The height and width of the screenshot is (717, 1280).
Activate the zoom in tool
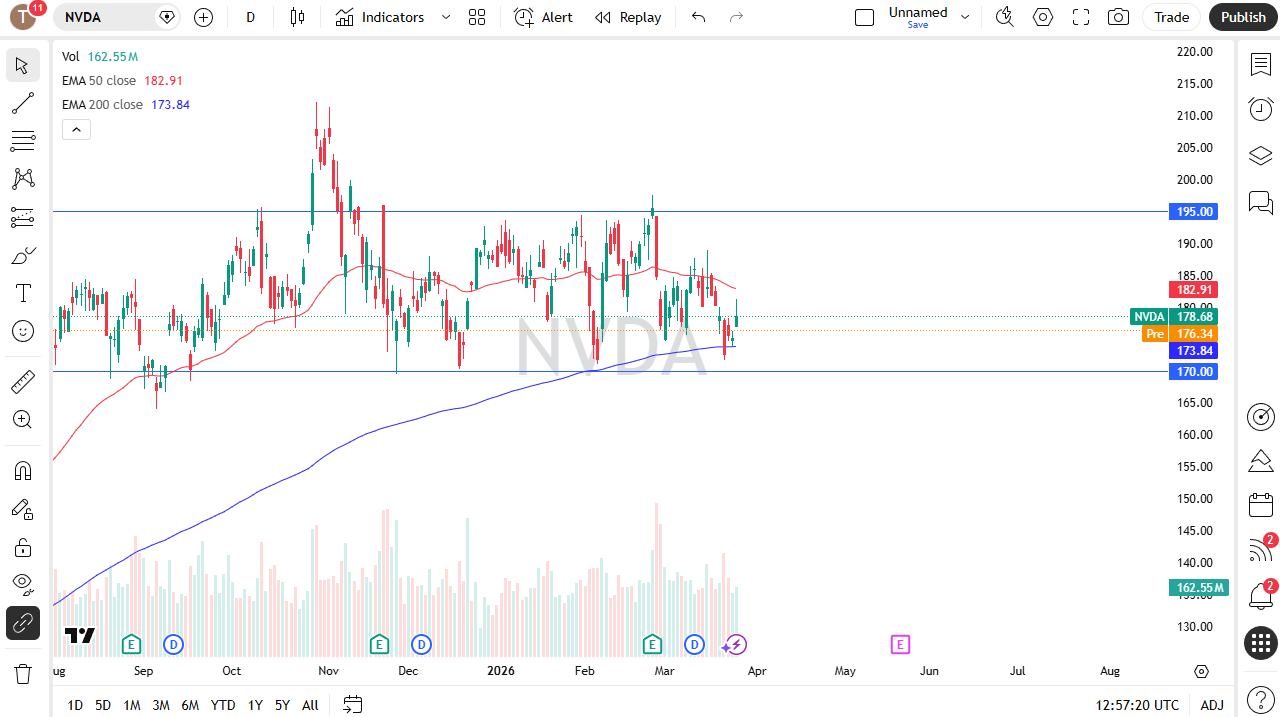[22, 419]
